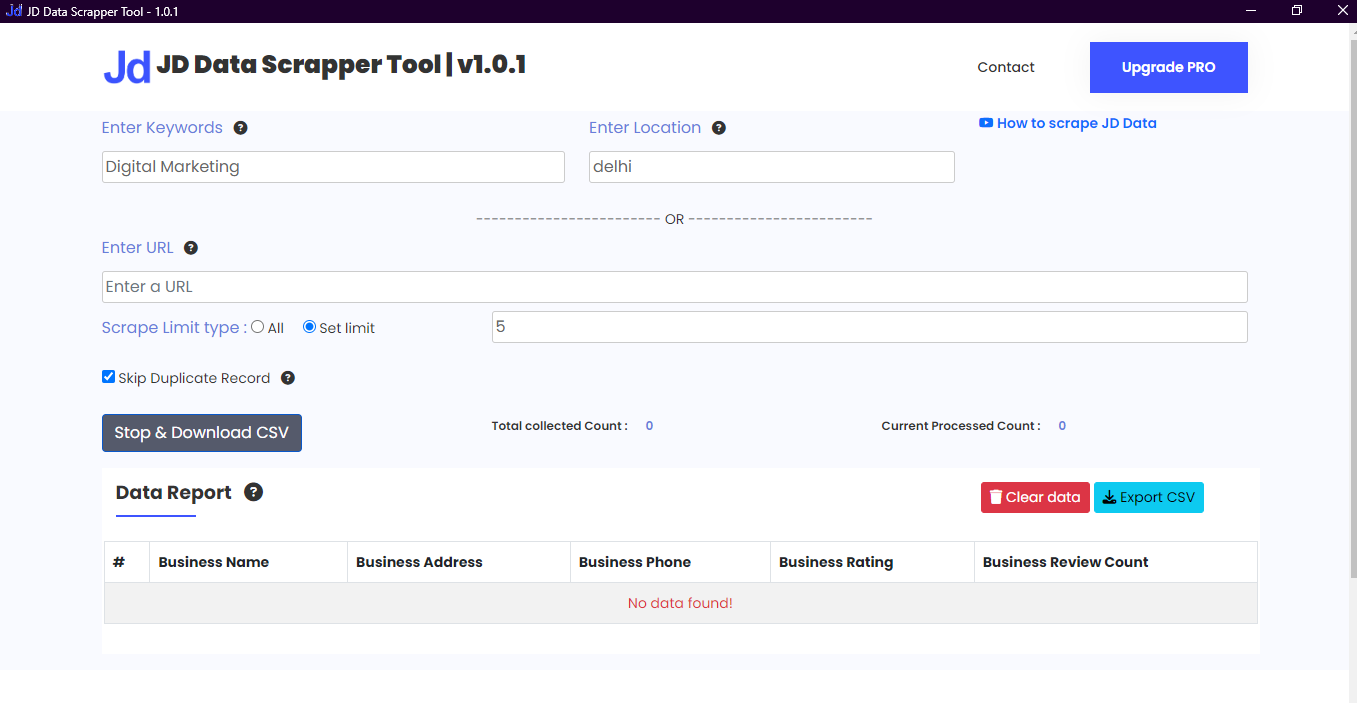This screenshot has height=703, width=1357.
Task: Minimize the JD Data Scrapper window
Action: (x=1251, y=11)
